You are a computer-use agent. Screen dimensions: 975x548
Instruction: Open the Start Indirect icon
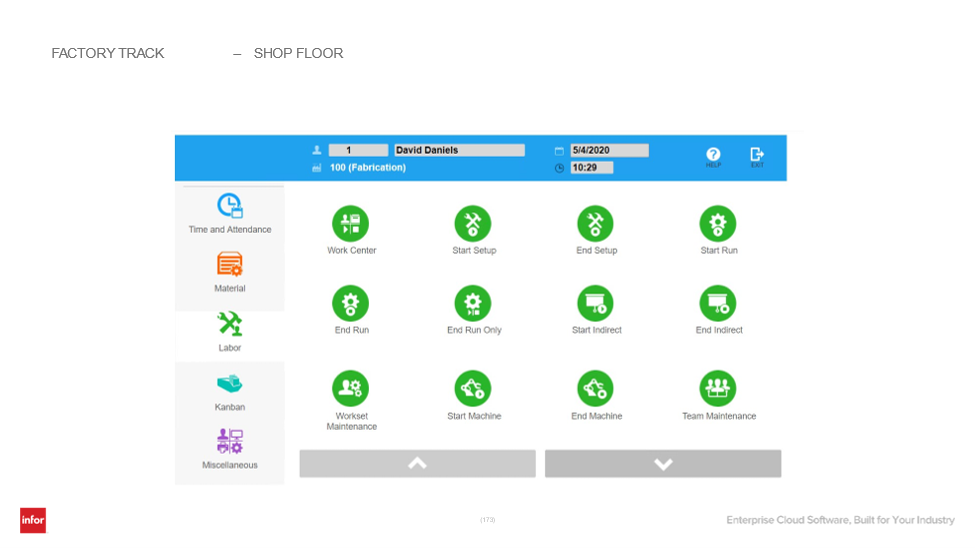pos(596,304)
